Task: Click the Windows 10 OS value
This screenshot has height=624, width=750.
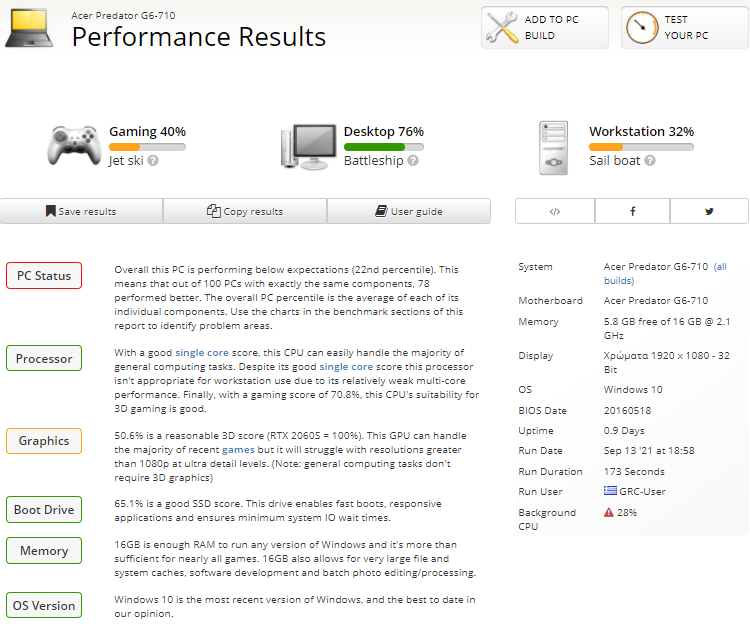Action: point(633,390)
